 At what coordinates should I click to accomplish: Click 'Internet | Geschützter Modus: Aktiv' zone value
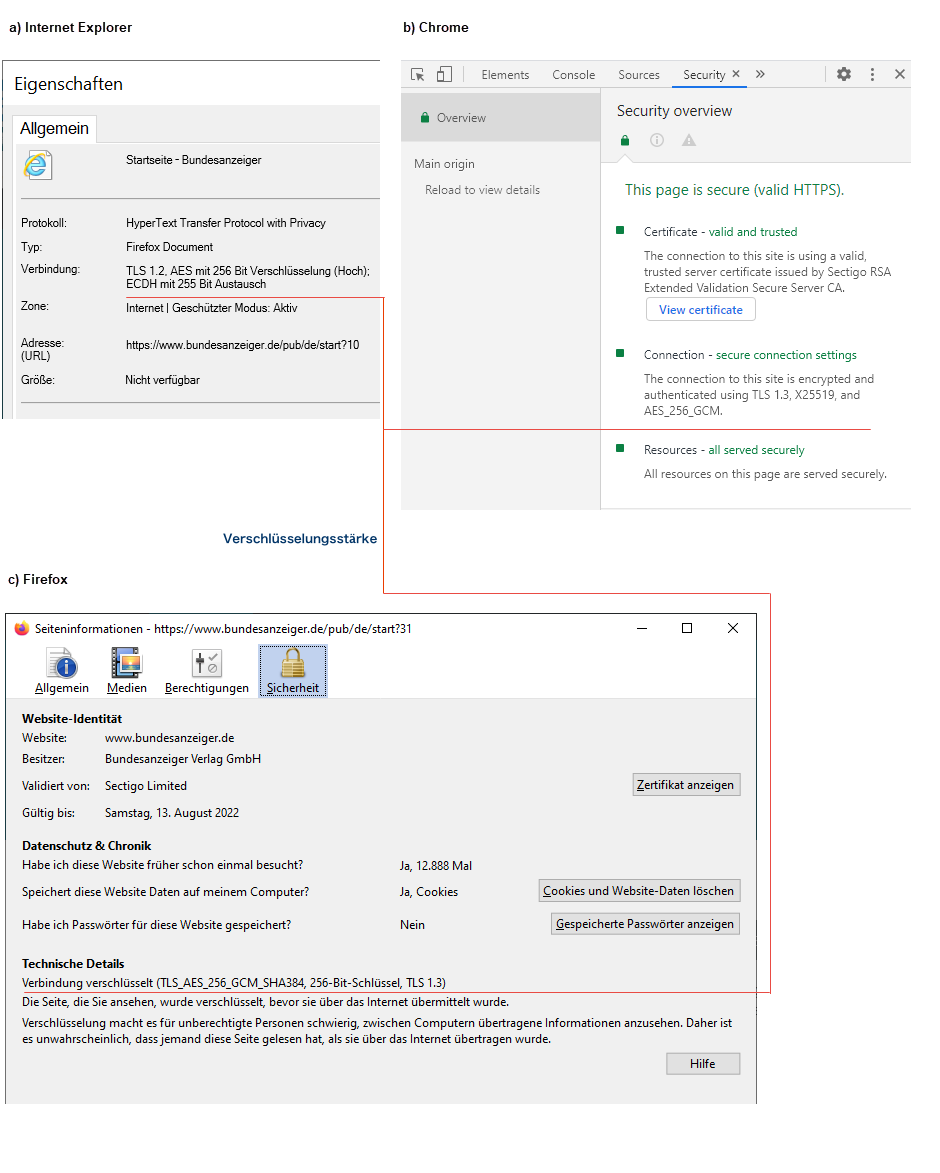212,307
